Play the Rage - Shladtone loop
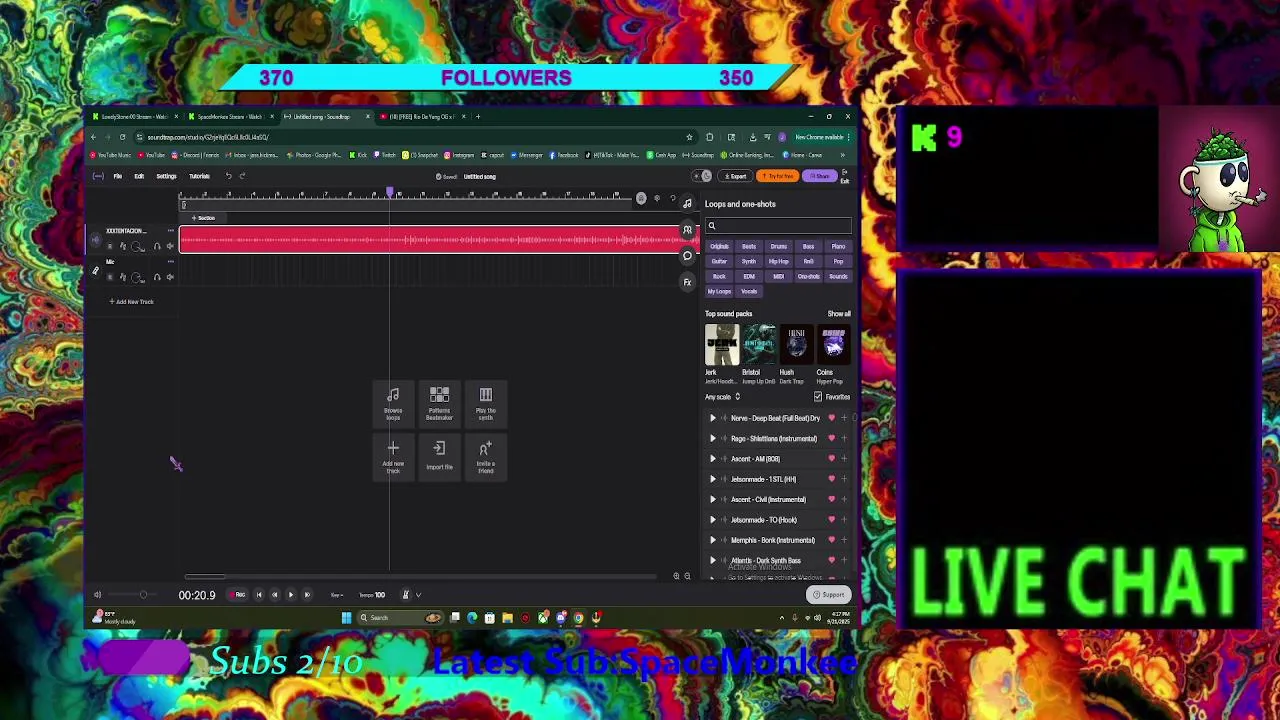The width and height of the screenshot is (1280, 720). pyautogui.click(x=713, y=439)
